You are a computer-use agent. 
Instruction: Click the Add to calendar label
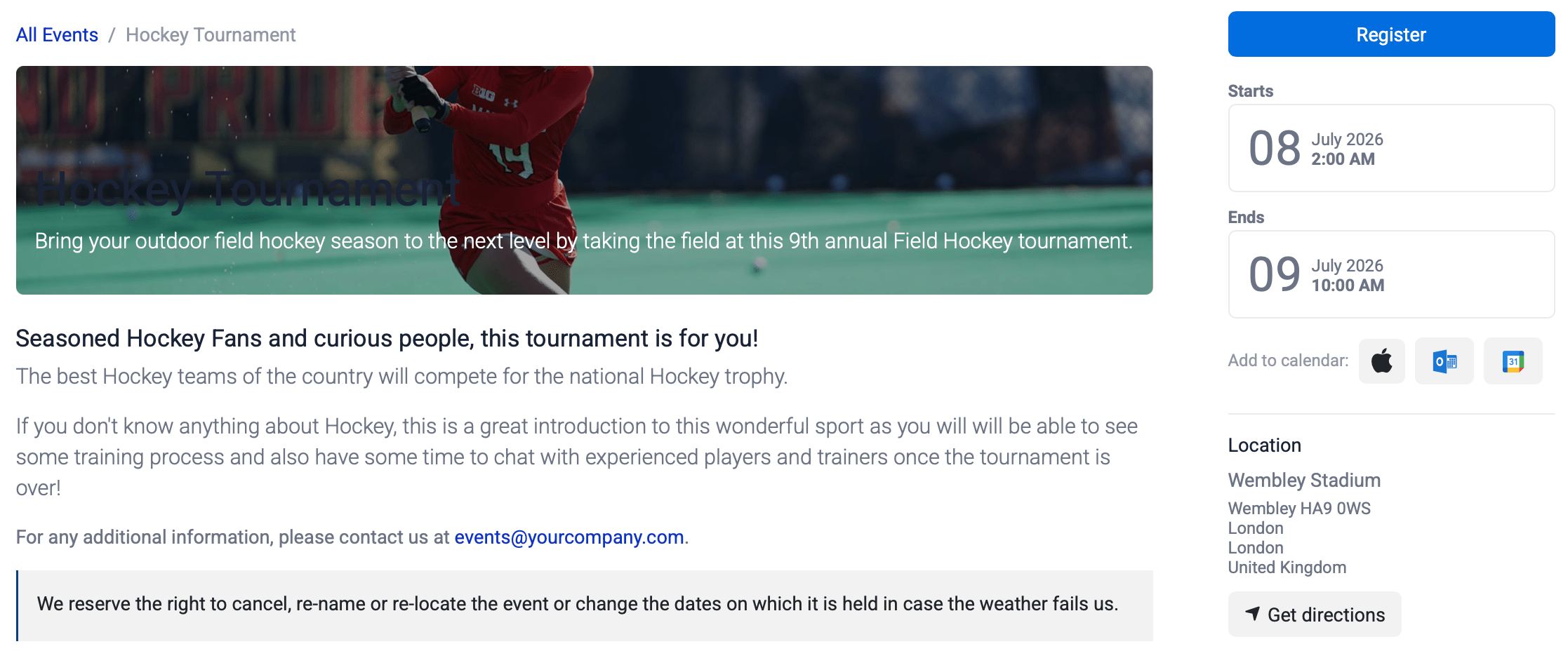pos(1287,361)
